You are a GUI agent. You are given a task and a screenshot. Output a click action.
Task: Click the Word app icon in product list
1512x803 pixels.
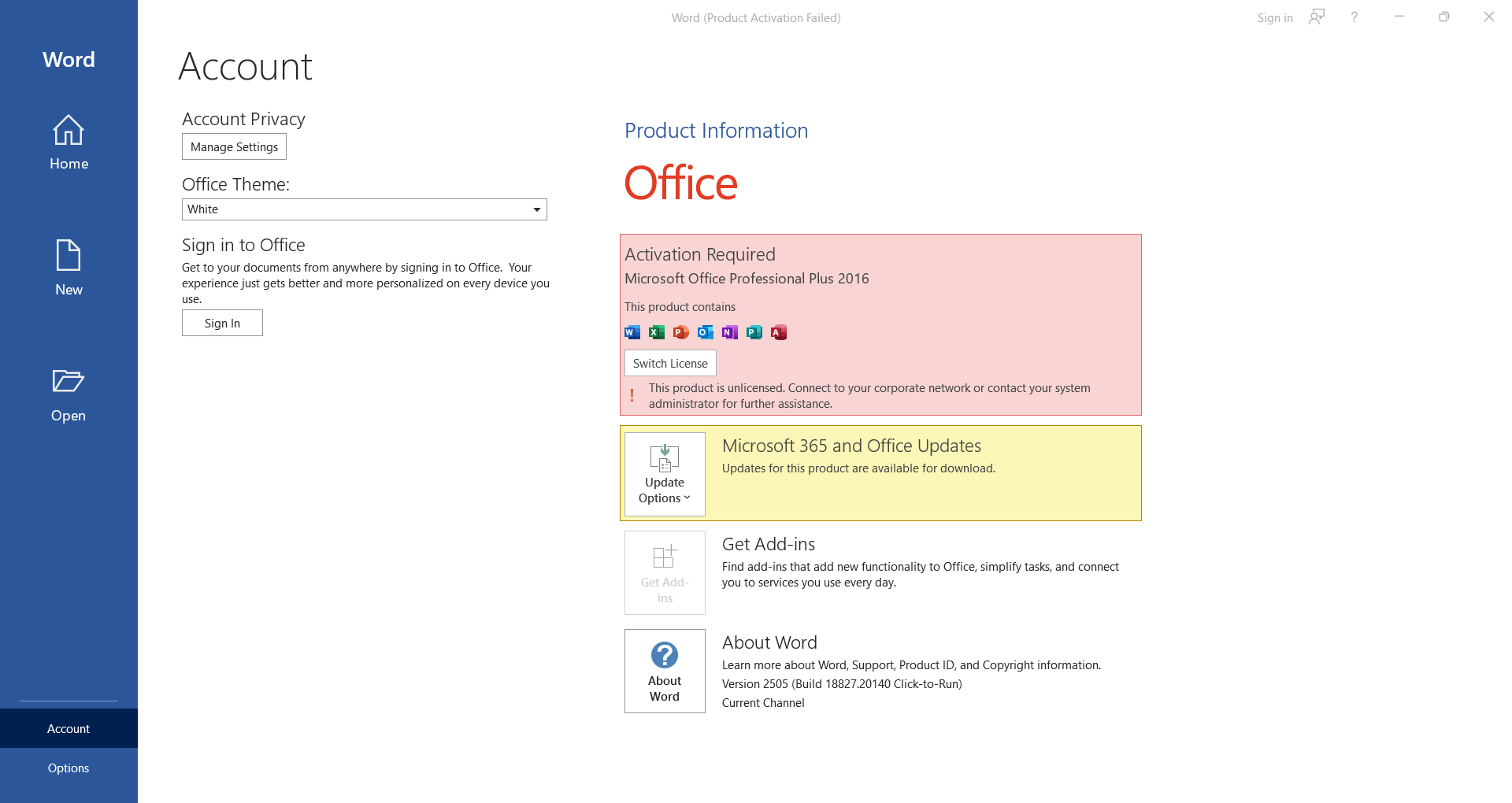click(x=632, y=332)
